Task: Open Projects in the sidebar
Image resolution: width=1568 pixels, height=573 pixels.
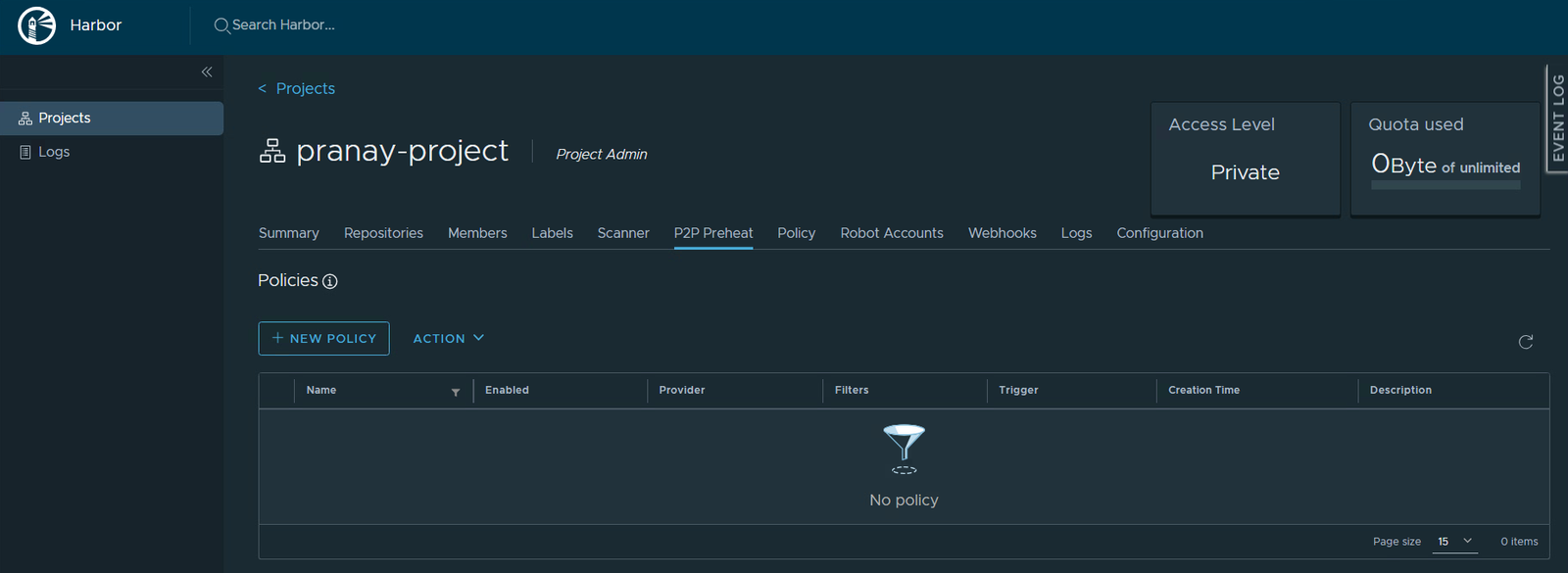Action: [112, 119]
